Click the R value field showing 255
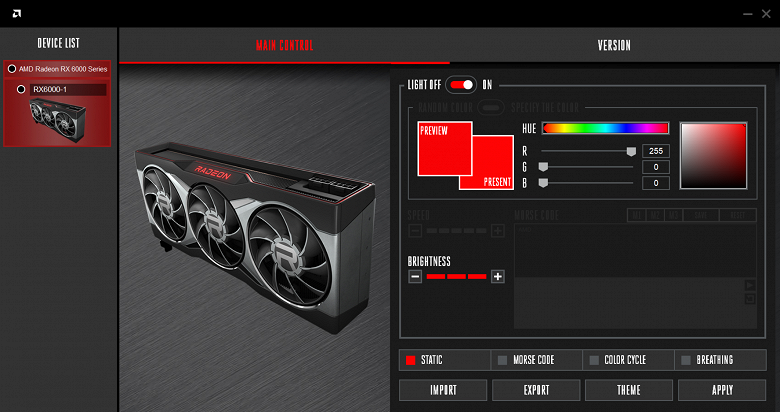Image resolution: width=780 pixels, height=412 pixels. tap(656, 151)
